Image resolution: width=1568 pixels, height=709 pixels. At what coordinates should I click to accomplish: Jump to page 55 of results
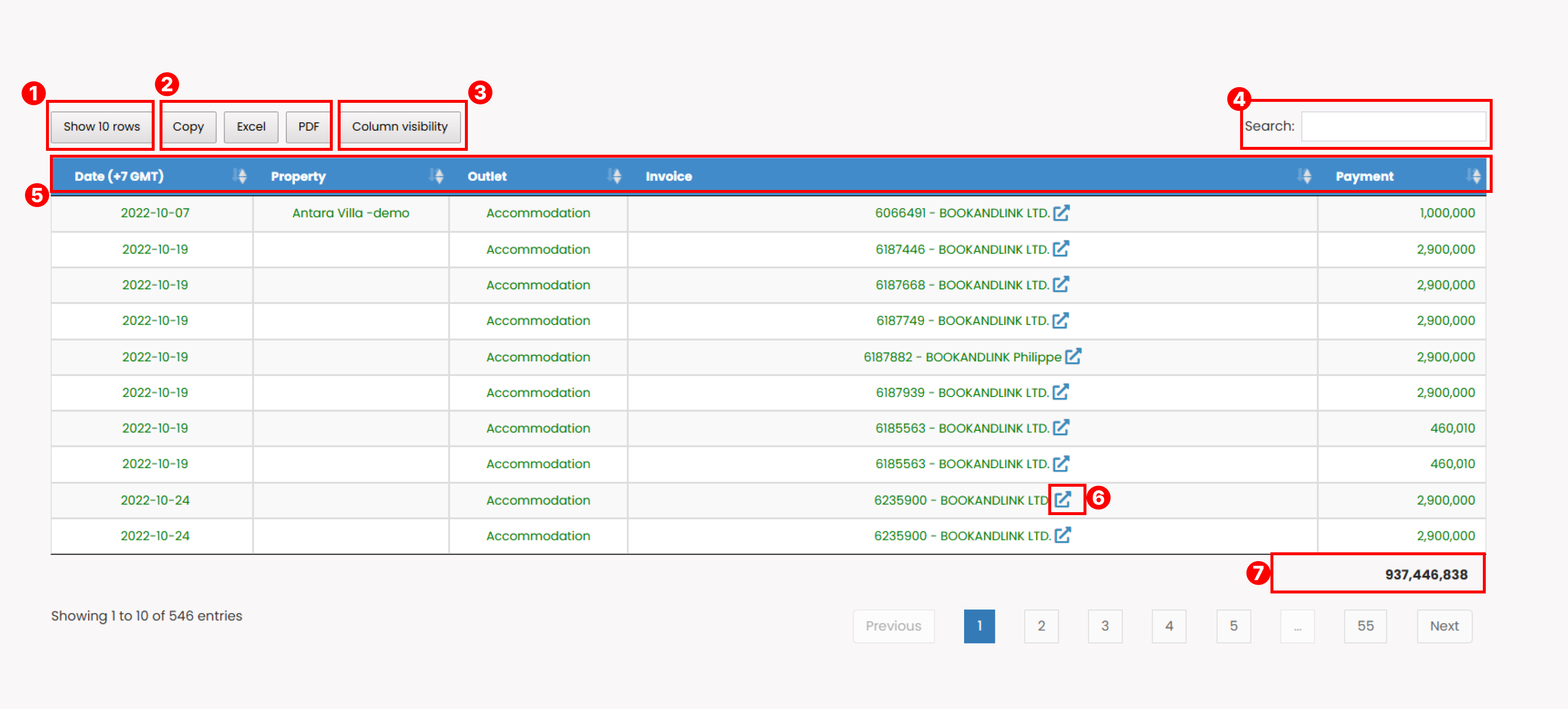pyautogui.click(x=1365, y=626)
